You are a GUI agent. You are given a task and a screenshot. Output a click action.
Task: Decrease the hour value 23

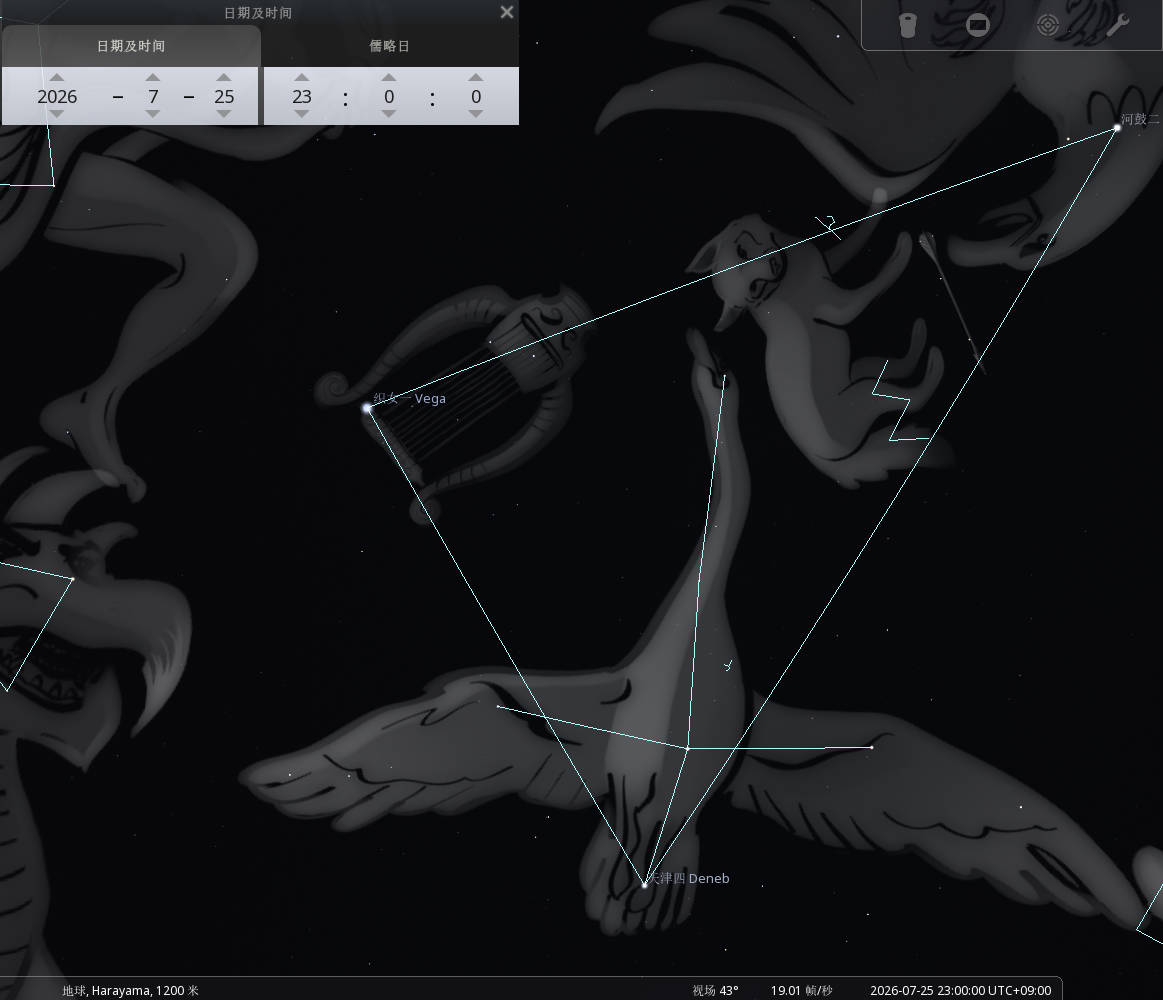[301, 114]
